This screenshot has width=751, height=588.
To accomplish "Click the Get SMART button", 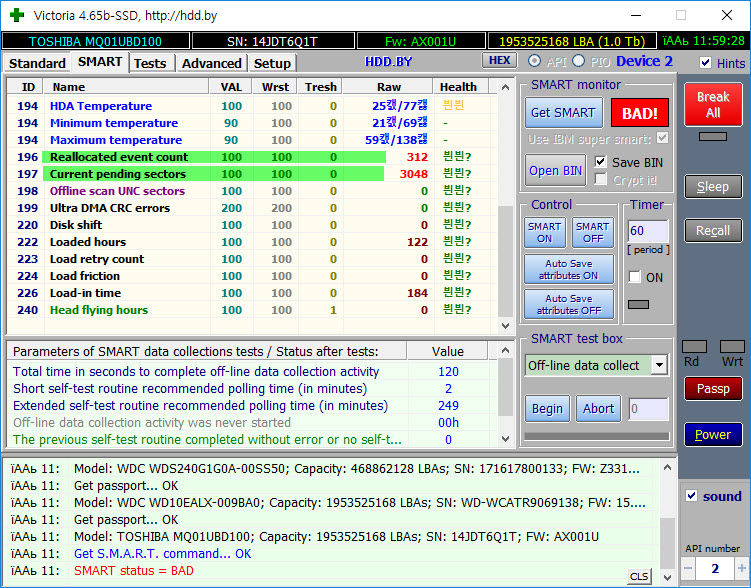I will [563, 113].
